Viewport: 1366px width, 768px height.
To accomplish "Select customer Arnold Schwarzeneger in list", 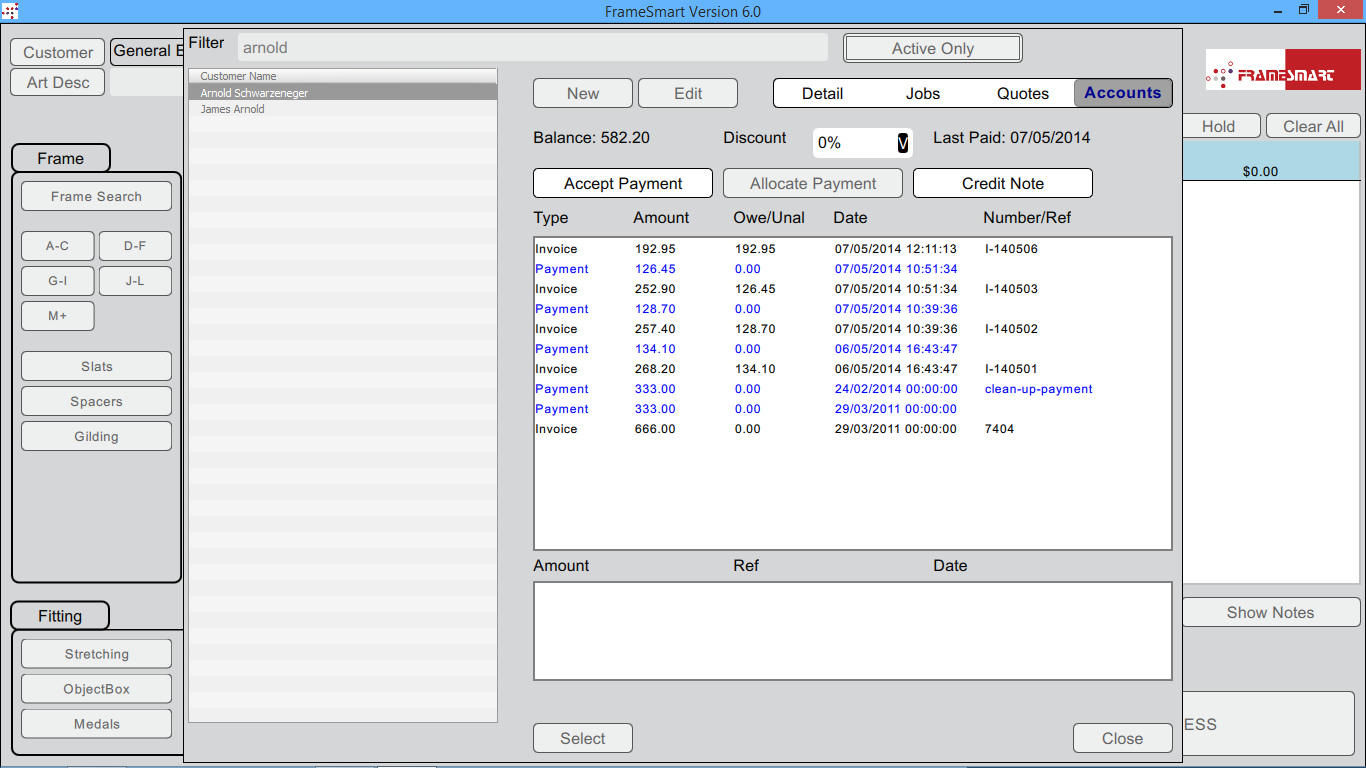I will coord(254,93).
